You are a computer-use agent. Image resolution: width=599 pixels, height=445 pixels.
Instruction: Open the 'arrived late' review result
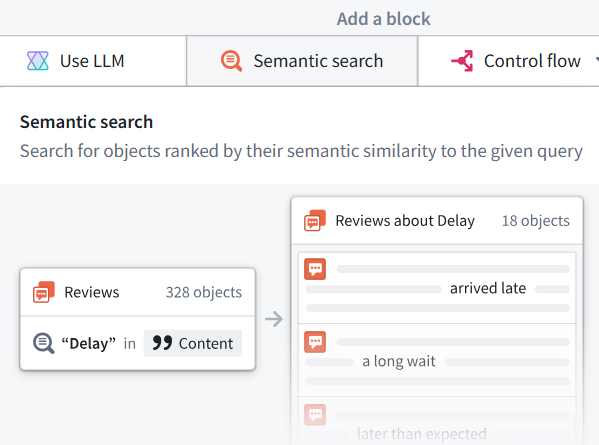(x=437, y=288)
